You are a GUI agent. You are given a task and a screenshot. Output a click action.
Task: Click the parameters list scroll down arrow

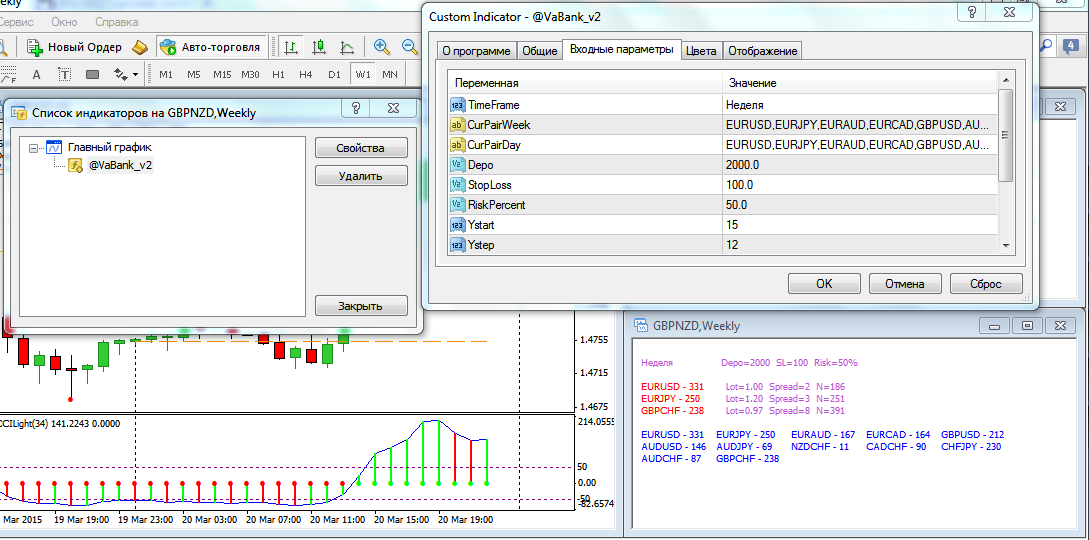[1005, 245]
